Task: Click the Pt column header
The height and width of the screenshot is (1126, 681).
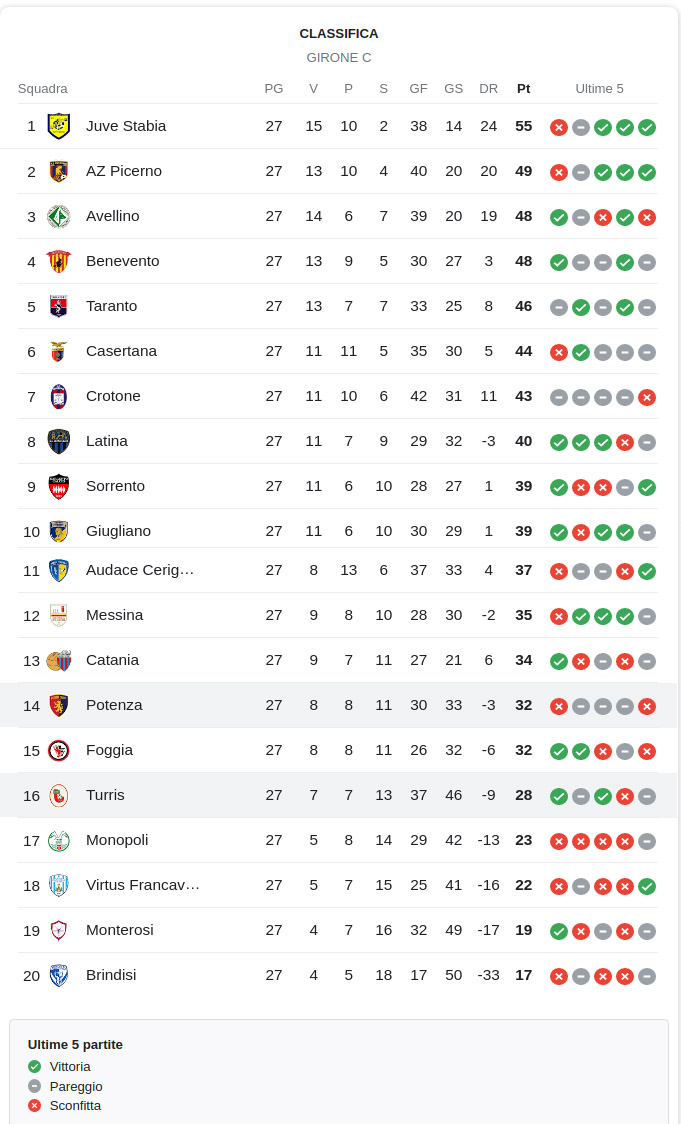Action: (523, 88)
